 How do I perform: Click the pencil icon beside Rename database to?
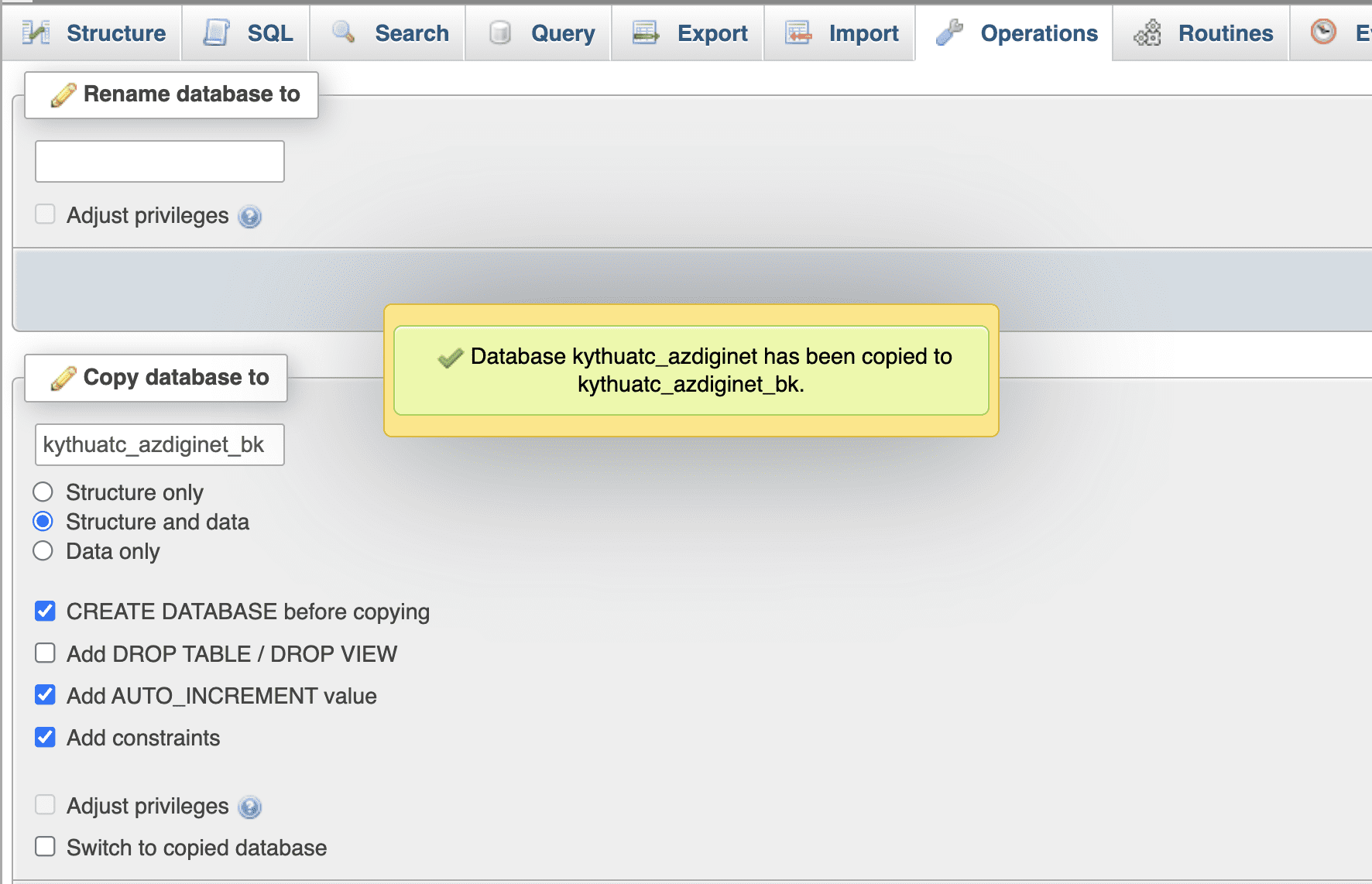point(64,93)
